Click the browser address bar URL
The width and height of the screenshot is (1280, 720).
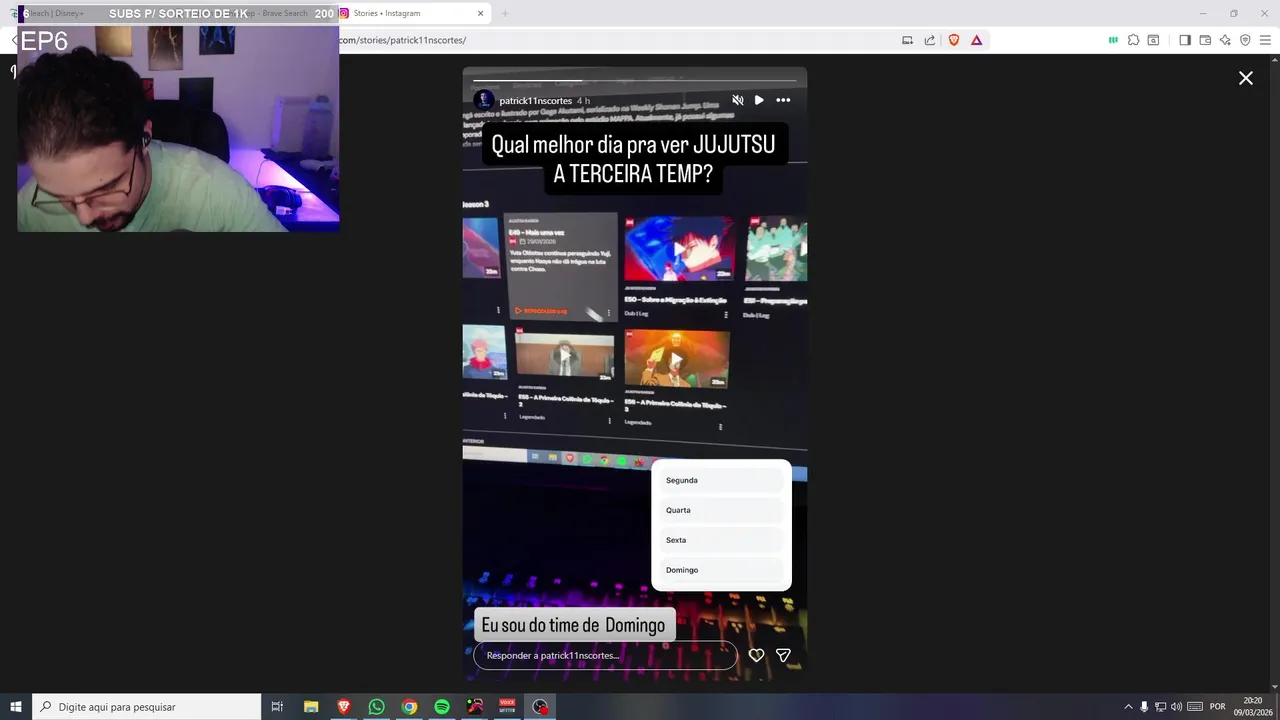tap(402, 40)
